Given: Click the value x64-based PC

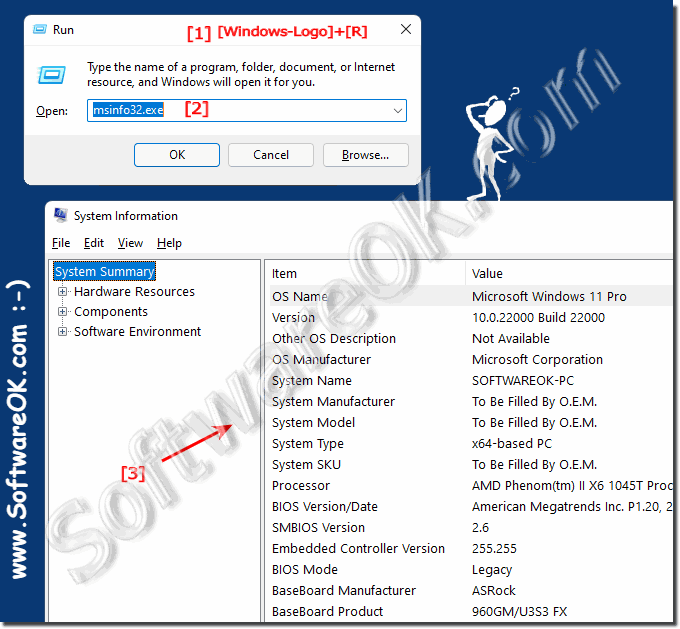Looking at the screenshot, I should click(512, 443).
